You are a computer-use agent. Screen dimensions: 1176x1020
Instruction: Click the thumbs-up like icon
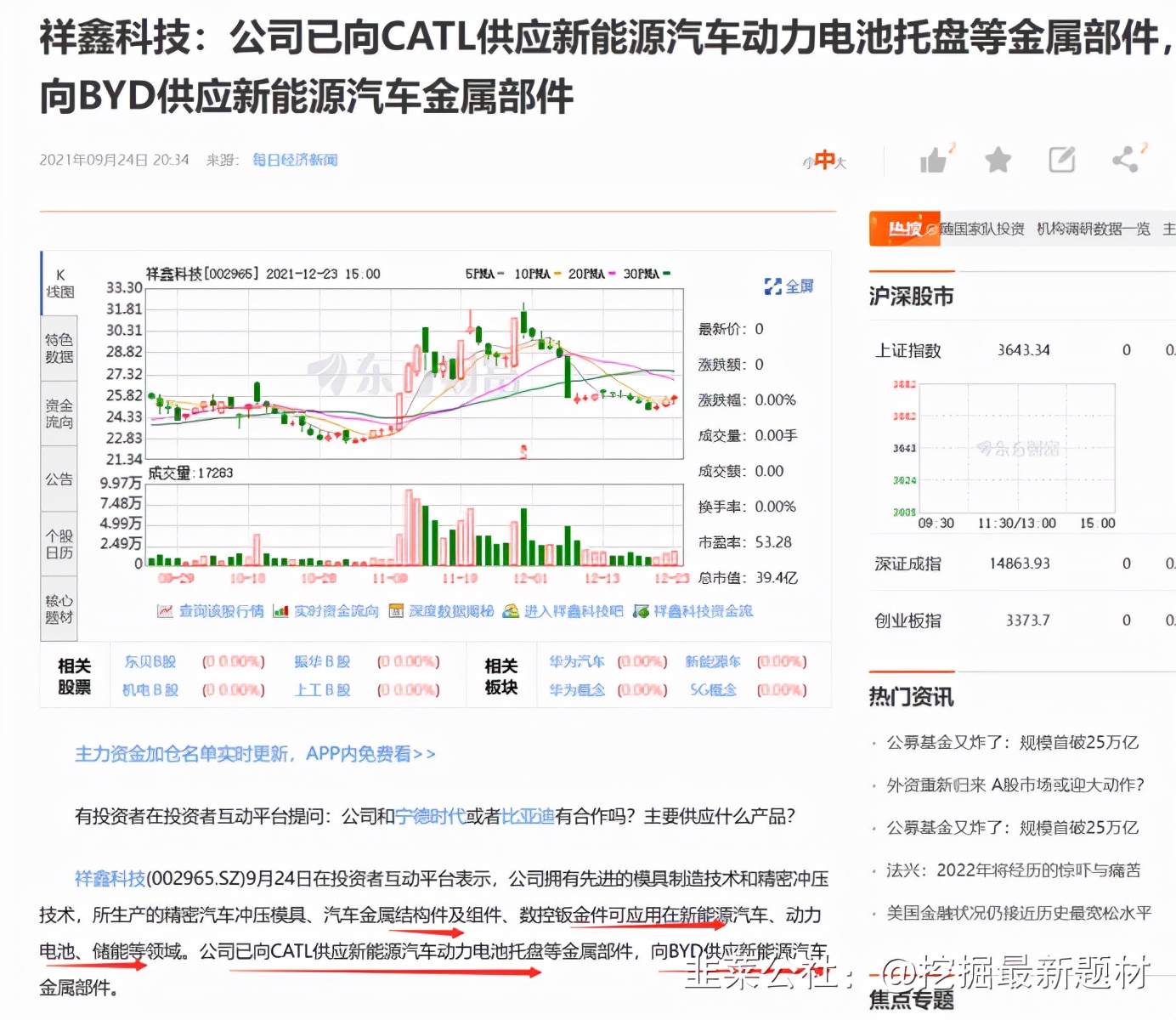pyautogui.click(x=933, y=160)
